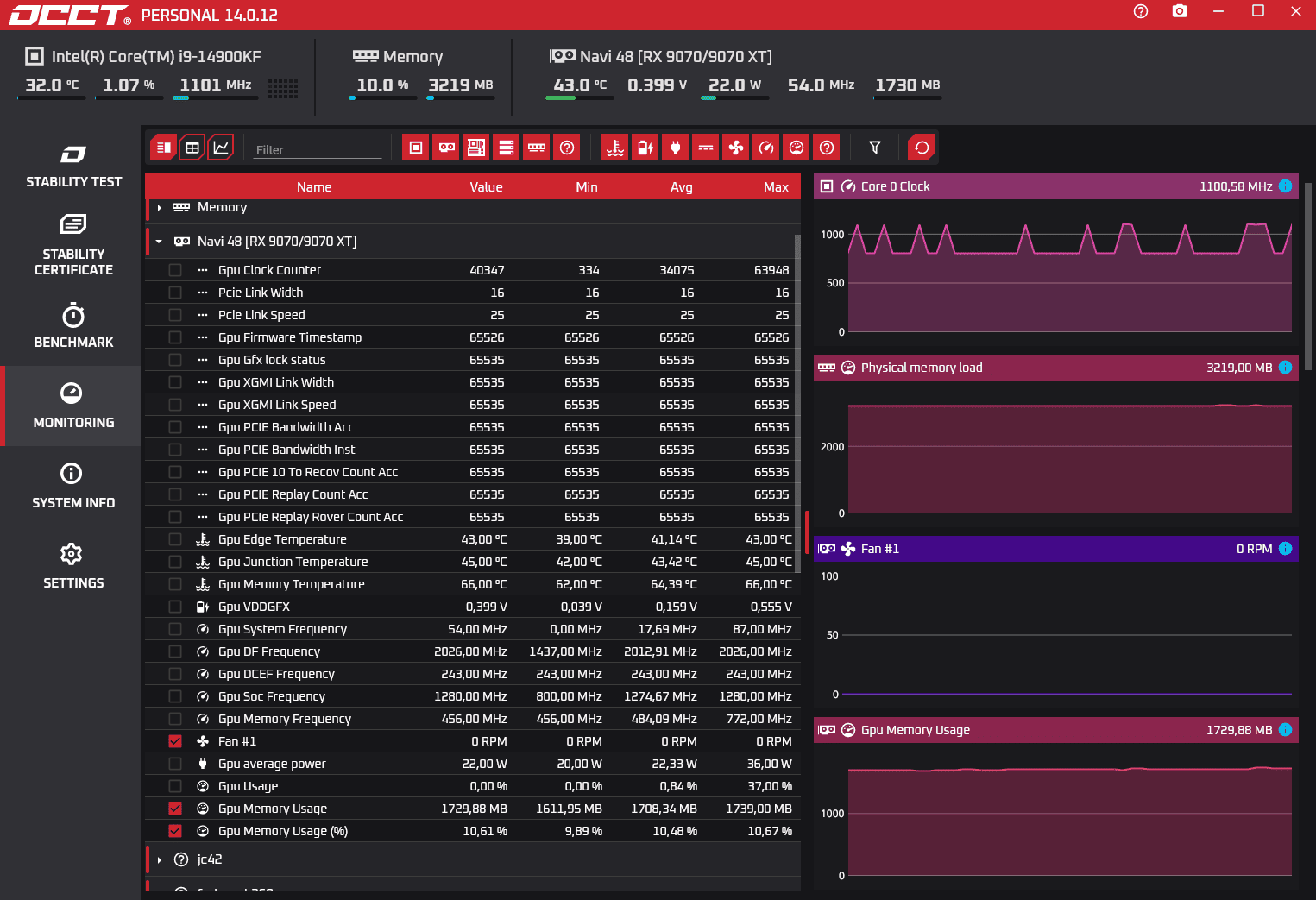Open info for Gpu Memory Usage graph
This screenshot has height=900, width=1316.
point(1285,730)
